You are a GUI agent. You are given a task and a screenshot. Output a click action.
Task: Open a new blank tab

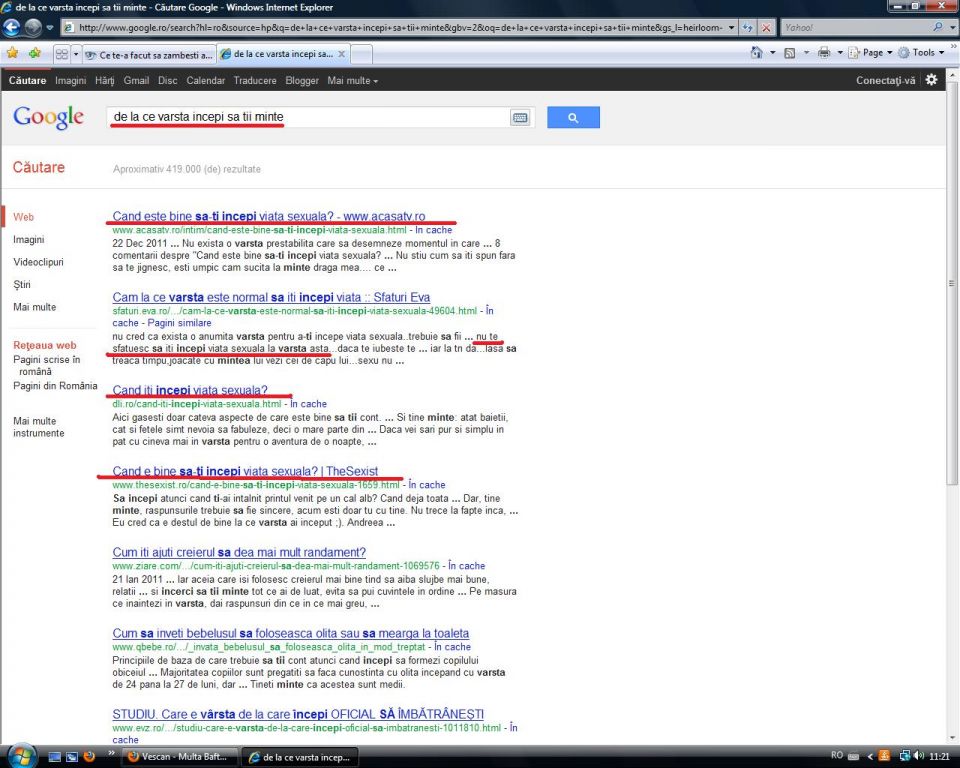[x=361, y=55]
